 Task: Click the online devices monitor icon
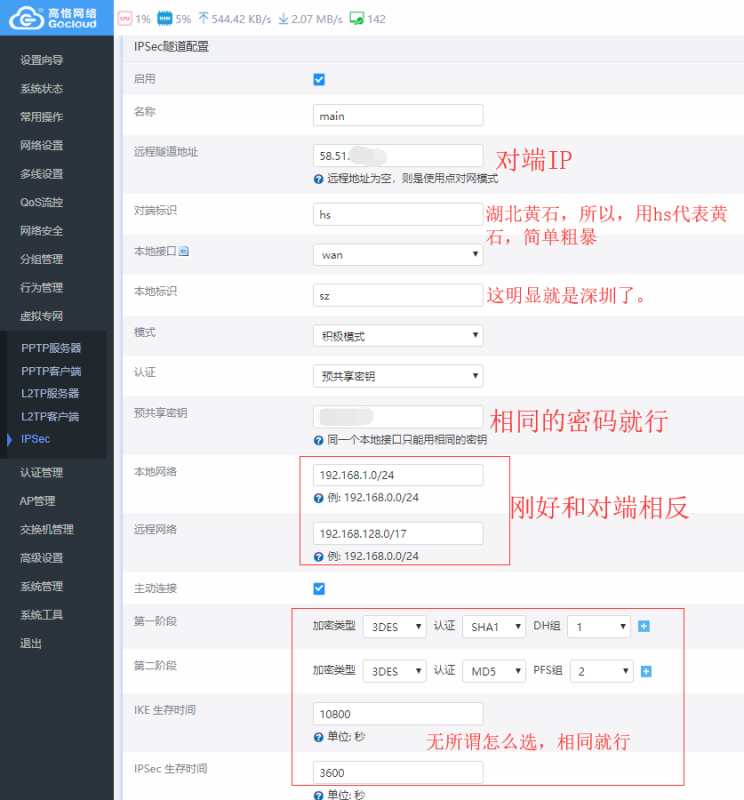click(x=356, y=18)
